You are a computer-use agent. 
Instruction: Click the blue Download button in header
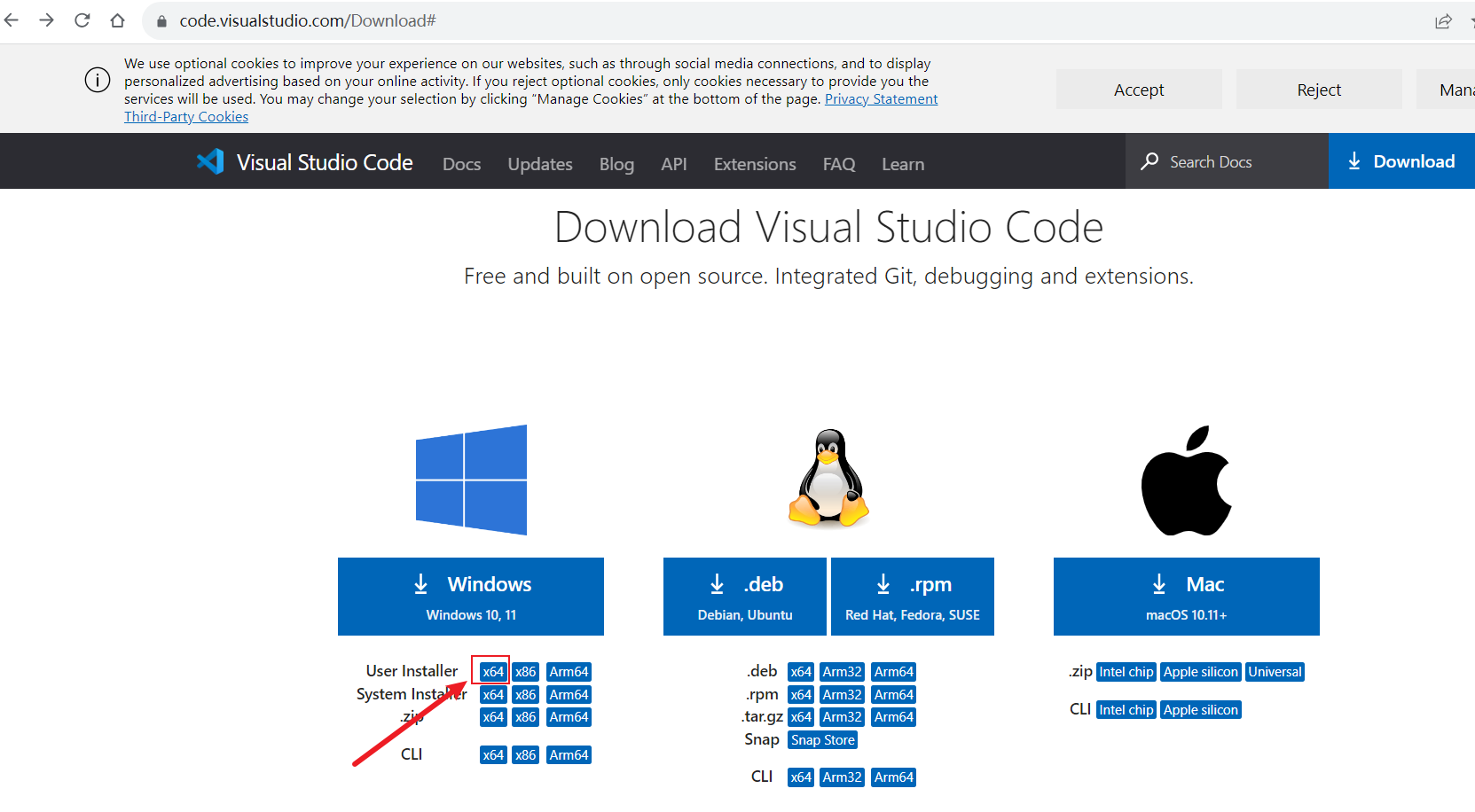[x=1401, y=161]
